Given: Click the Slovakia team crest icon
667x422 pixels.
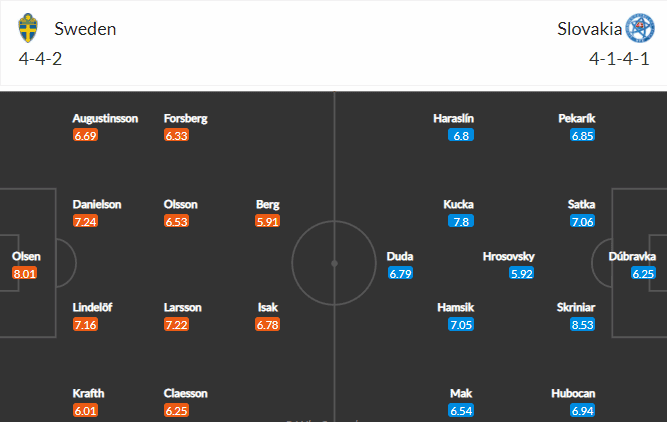Looking at the screenshot, I should [x=640, y=28].
